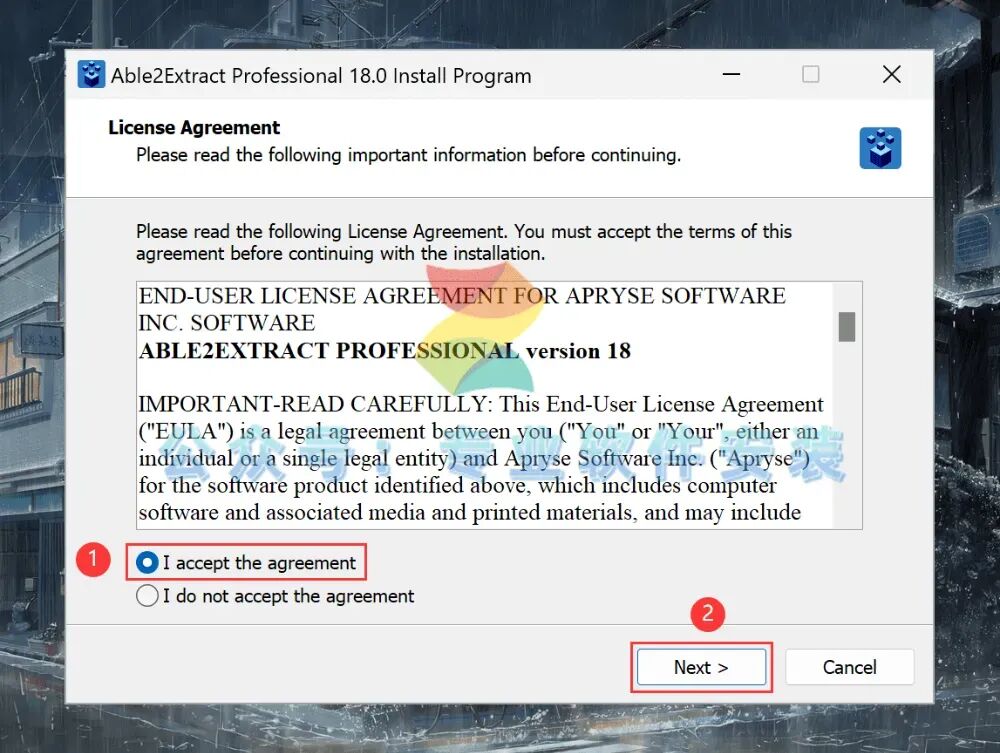The image size is (1000, 753).
Task: Close the installer window
Action: [x=892, y=75]
